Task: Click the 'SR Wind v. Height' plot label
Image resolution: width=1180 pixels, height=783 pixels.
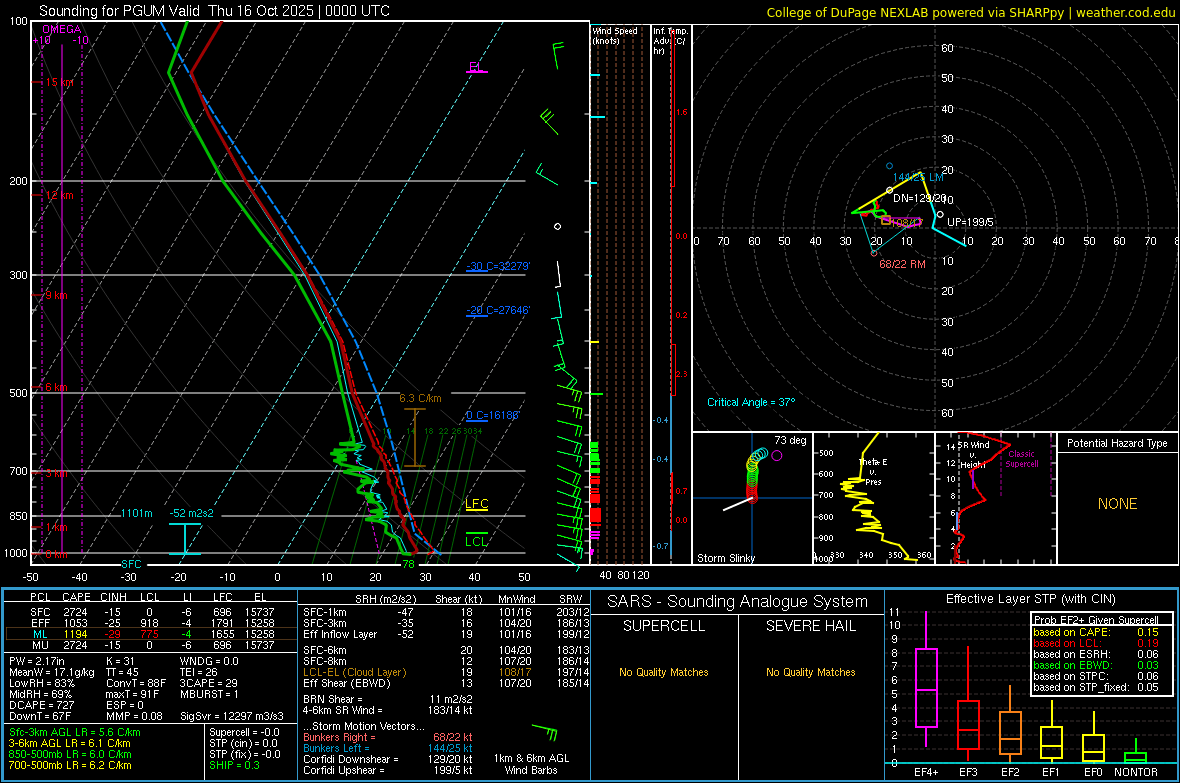Action: pyautogui.click(x=974, y=455)
